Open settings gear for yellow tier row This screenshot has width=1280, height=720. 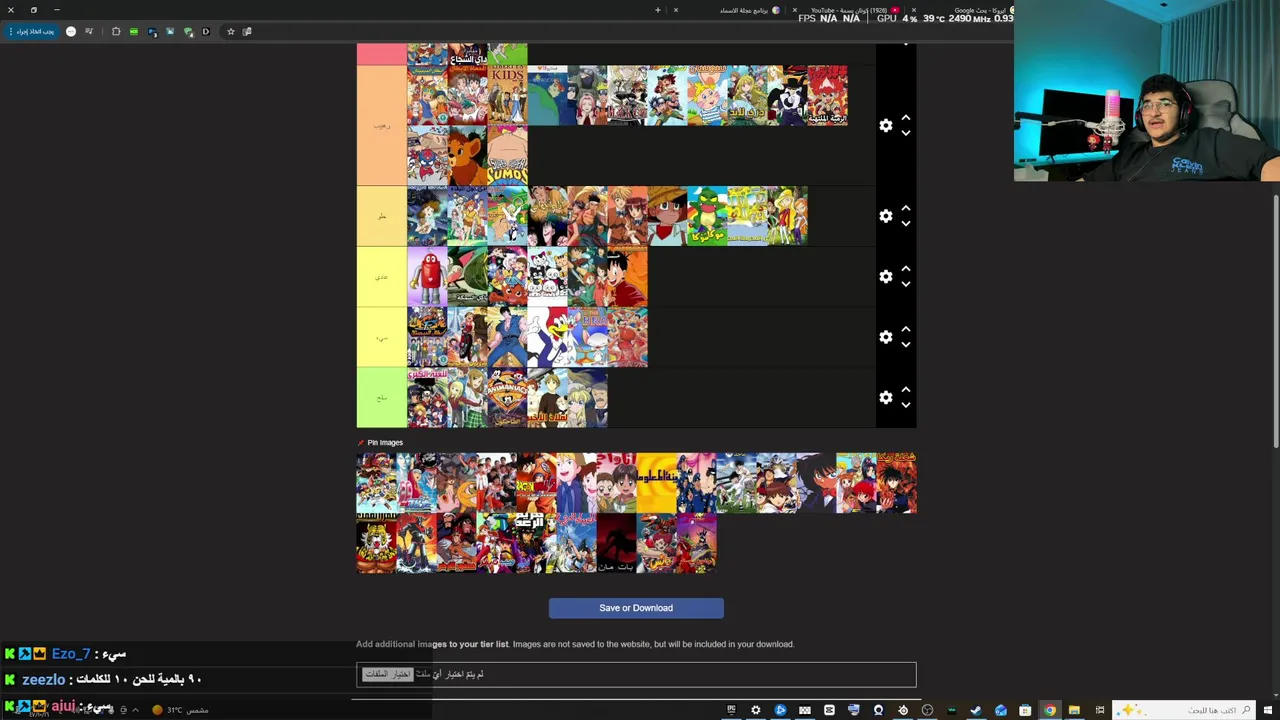click(x=885, y=276)
